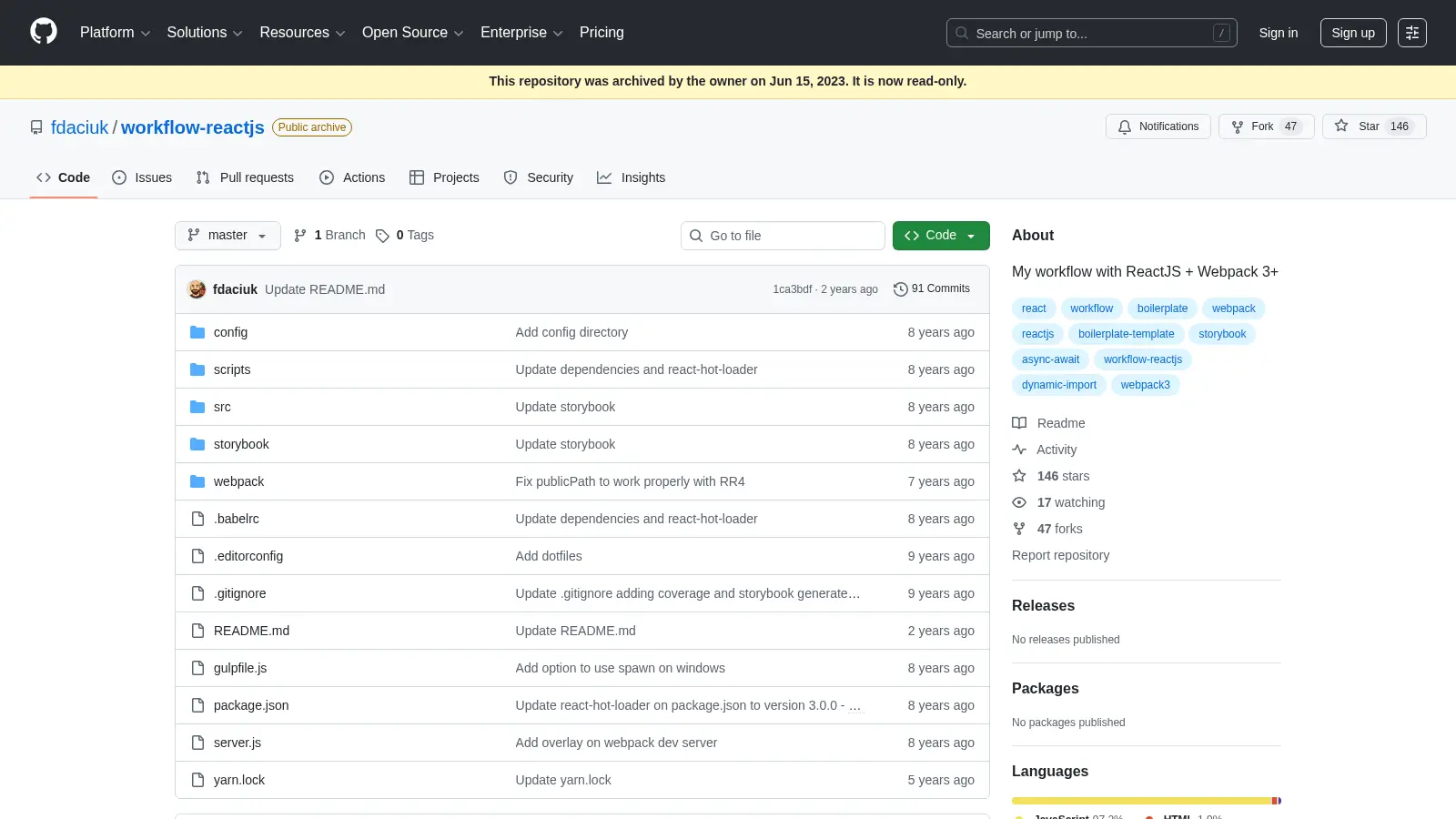1456x819 pixels.
Task: Click the .babelrc file icon
Action: point(197,519)
